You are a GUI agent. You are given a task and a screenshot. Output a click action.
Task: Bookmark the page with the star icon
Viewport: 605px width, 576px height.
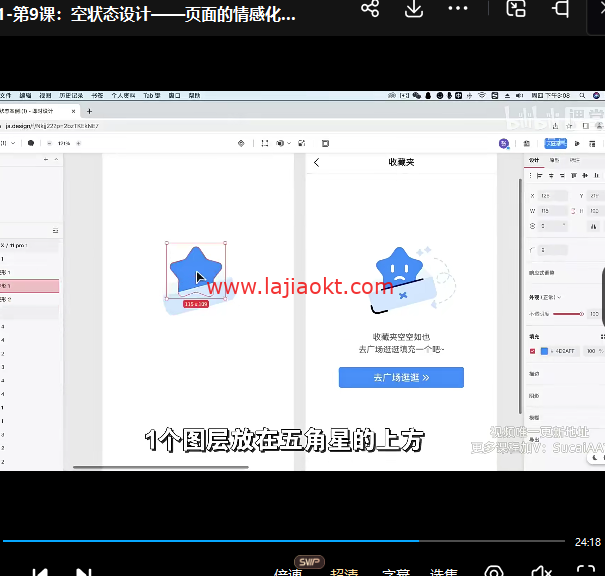(x=569, y=126)
